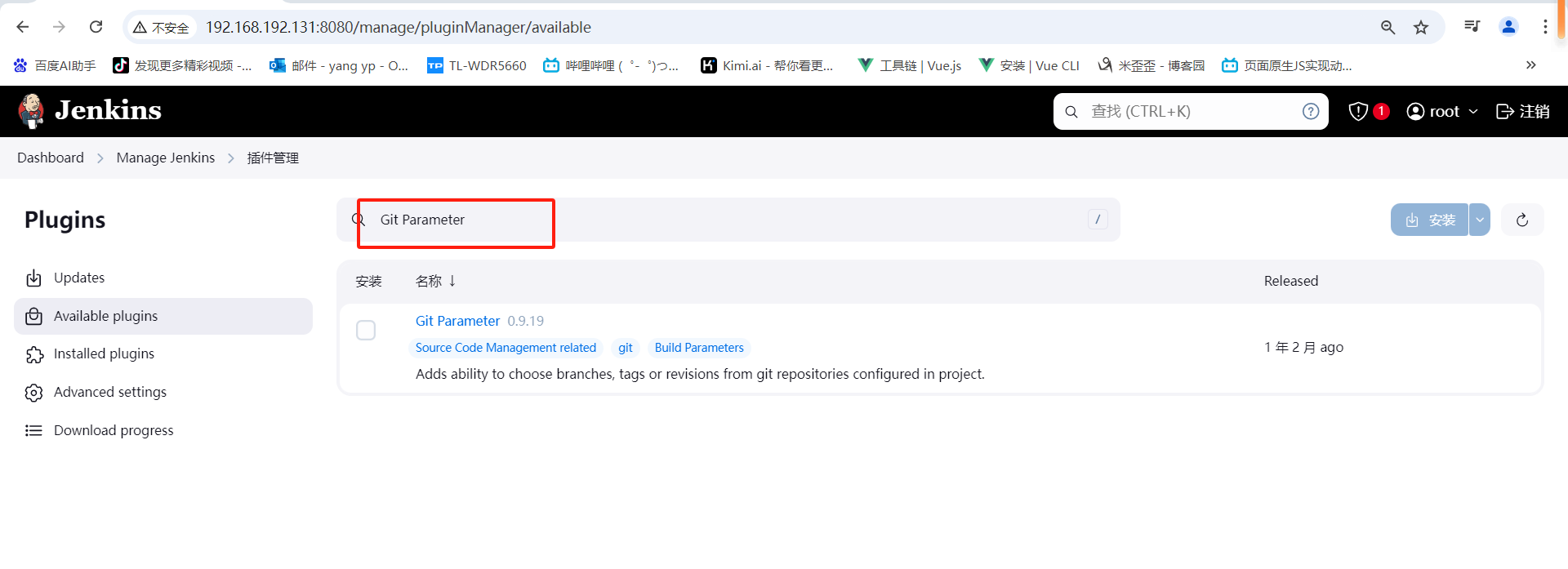Show more bookmarks via double chevron
1568x569 pixels.
pos(1530,65)
